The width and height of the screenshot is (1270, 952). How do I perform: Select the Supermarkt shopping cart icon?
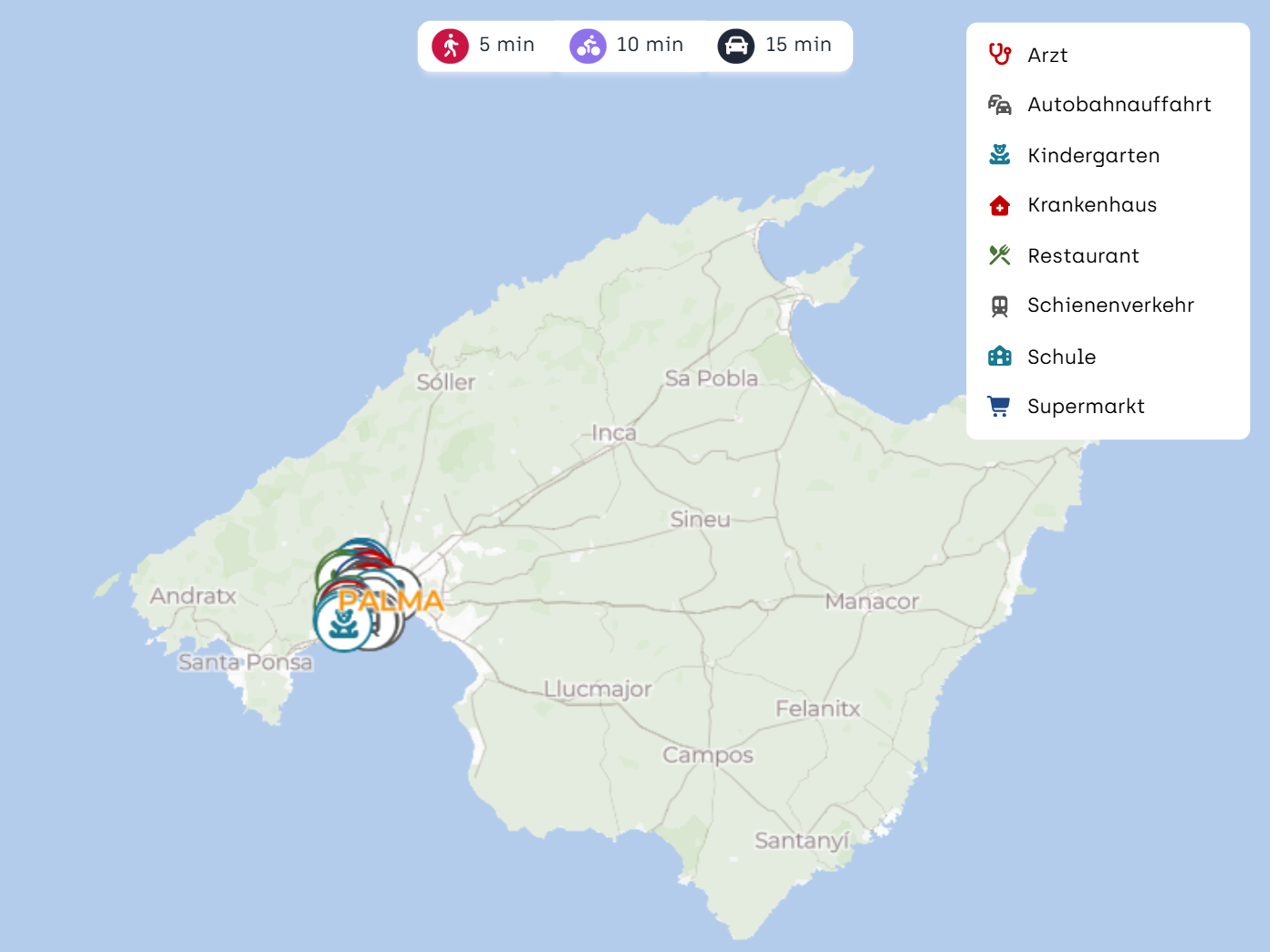[1000, 407]
